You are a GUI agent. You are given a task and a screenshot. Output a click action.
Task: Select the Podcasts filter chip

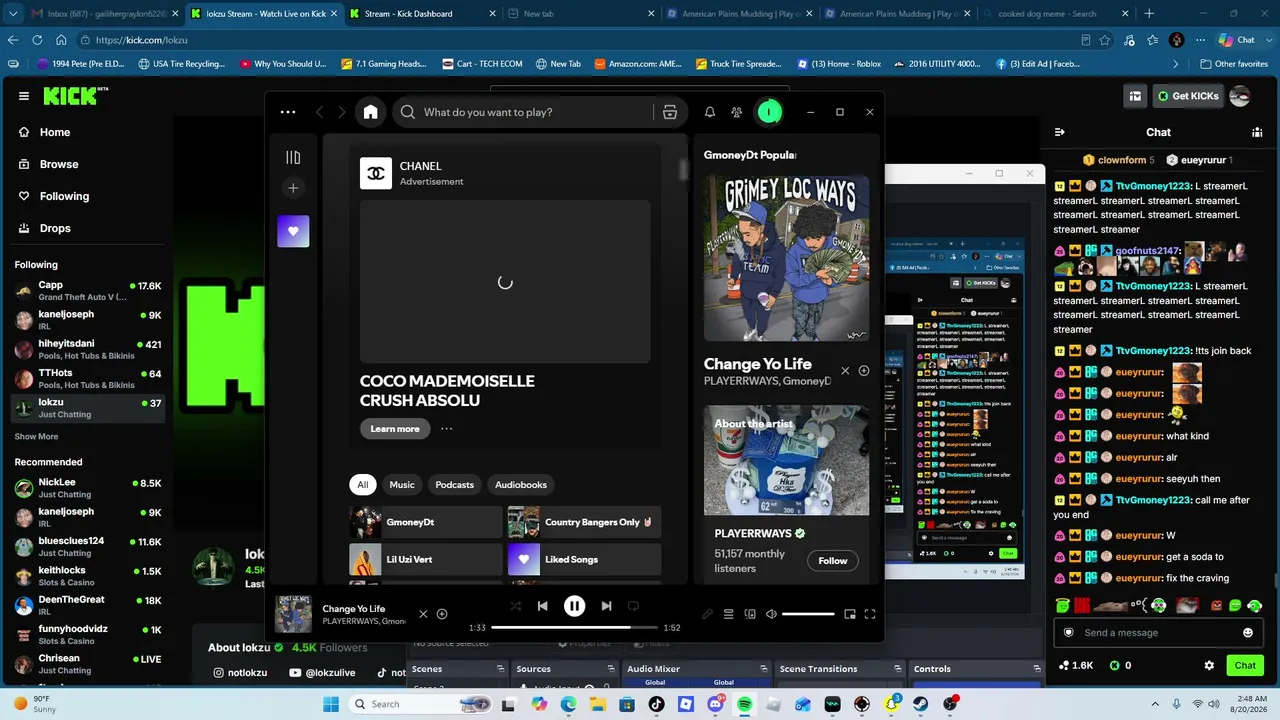pos(454,485)
